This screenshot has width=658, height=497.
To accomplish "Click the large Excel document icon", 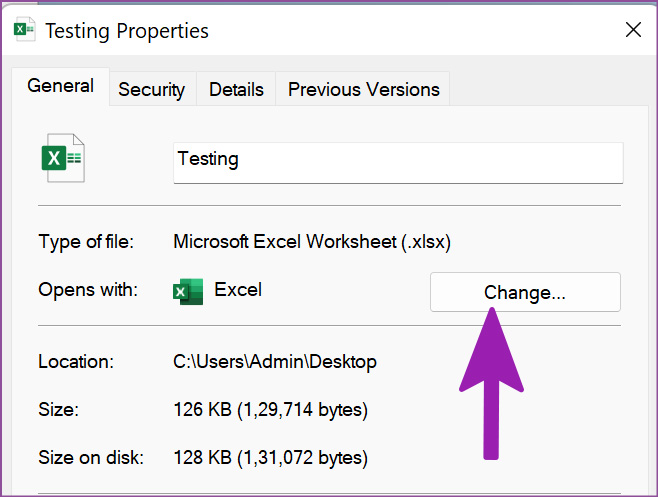I will click(x=63, y=158).
